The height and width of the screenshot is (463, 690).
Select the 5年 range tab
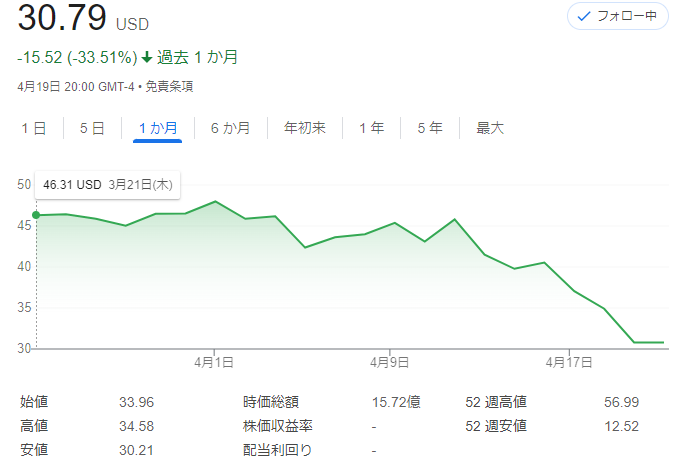click(430, 128)
